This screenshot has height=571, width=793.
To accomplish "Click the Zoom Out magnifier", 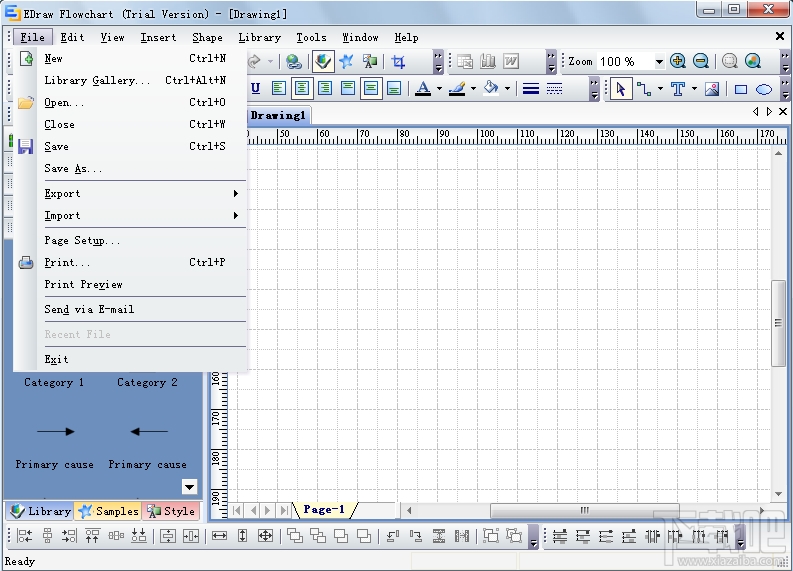I will click(701, 61).
